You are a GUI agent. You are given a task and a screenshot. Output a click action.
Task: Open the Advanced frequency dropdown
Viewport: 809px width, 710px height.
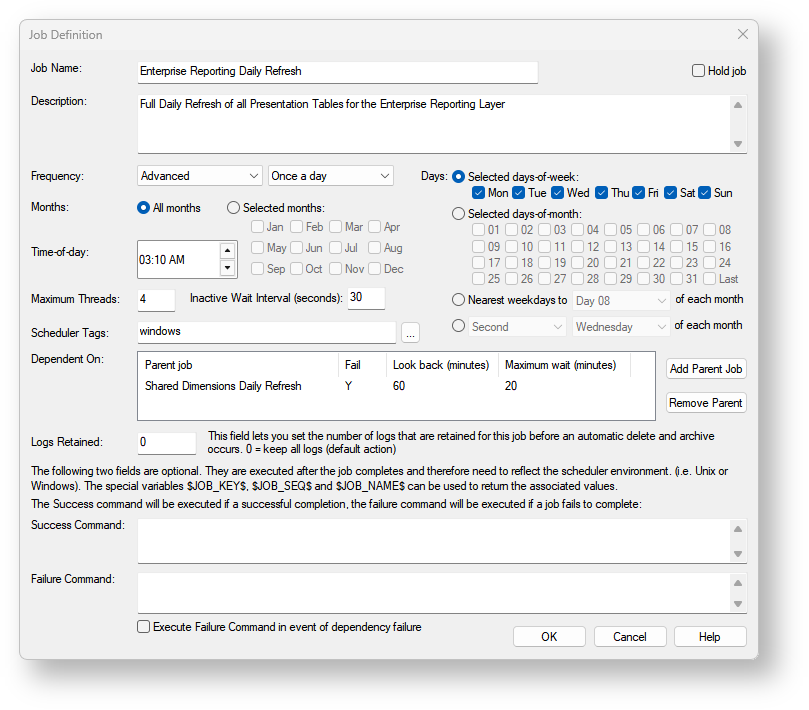pyautogui.click(x=200, y=176)
